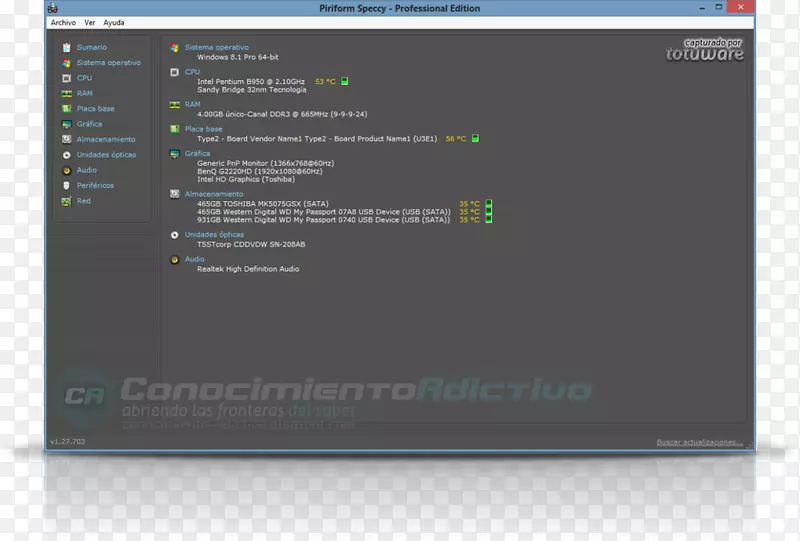Click the Almacenamiento heading in the summary panel
The width and height of the screenshot is (800, 541).
(213, 194)
